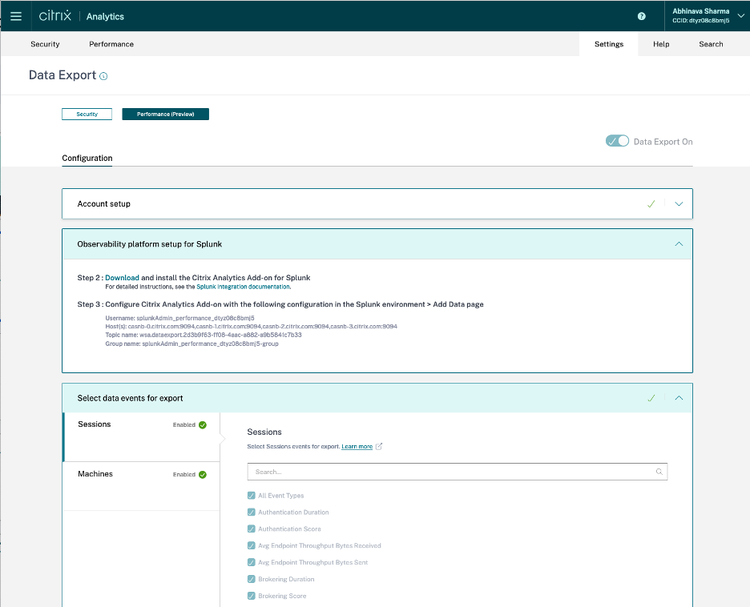Screen dimensions: 750x607
Task: Click the Step 3 configuration instruction text
Action: (294, 304)
